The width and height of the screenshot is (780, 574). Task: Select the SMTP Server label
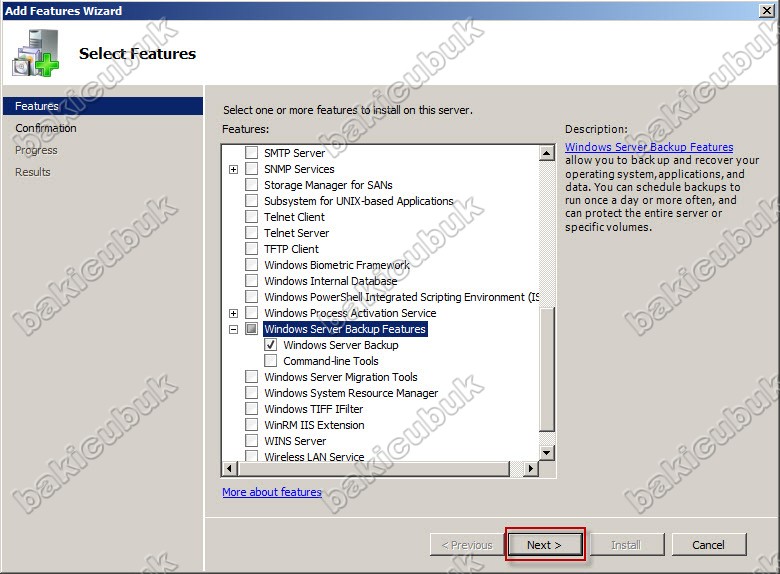pyautogui.click(x=294, y=153)
